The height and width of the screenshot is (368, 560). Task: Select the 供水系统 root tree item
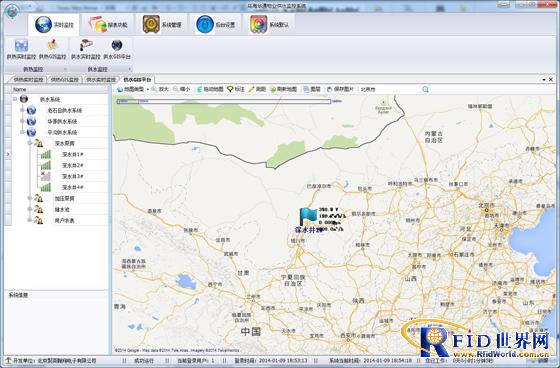pyautogui.click(x=50, y=99)
